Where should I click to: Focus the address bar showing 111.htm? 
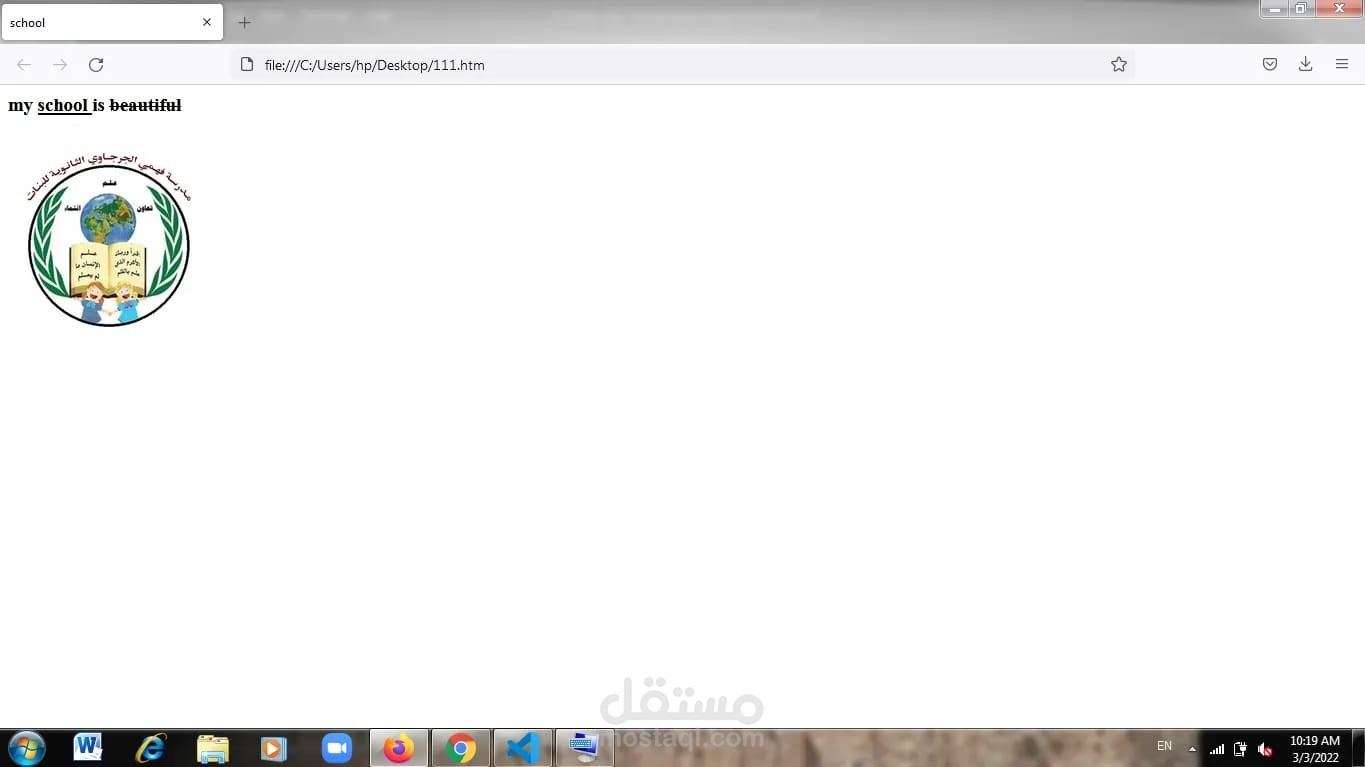click(x=683, y=65)
